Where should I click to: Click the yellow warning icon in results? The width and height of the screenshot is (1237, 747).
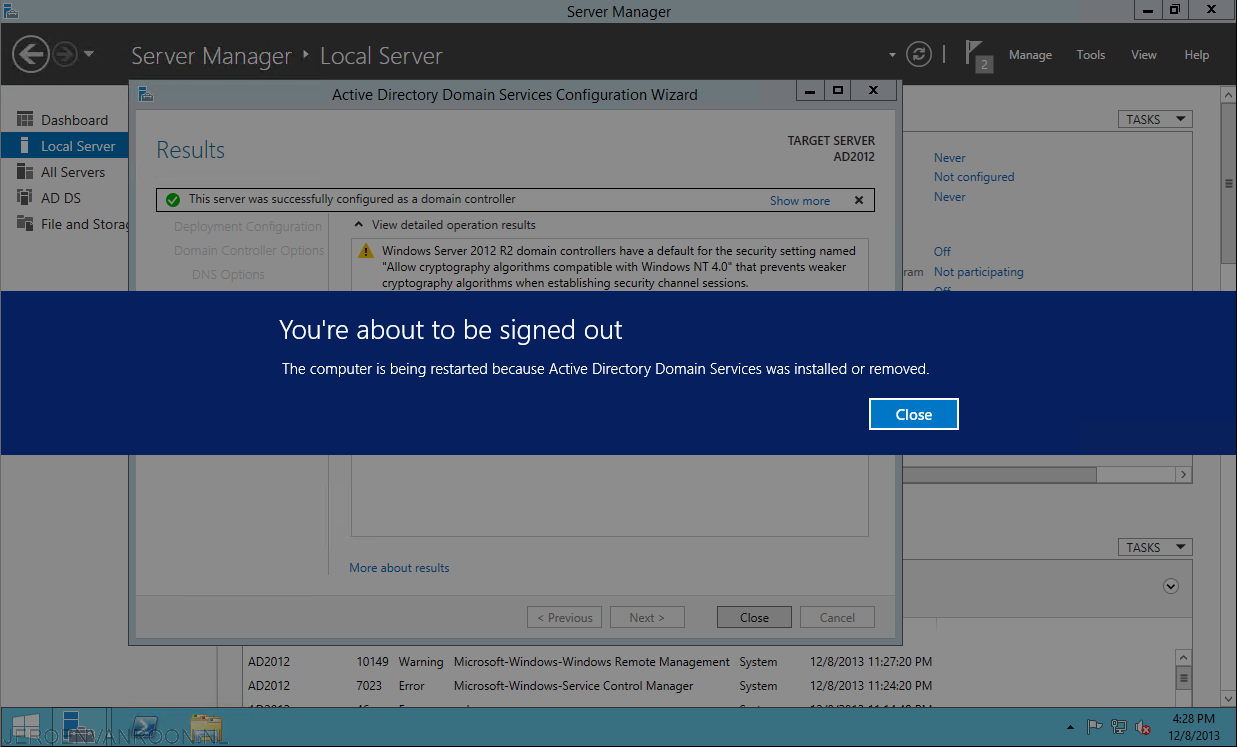tap(366, 252)
